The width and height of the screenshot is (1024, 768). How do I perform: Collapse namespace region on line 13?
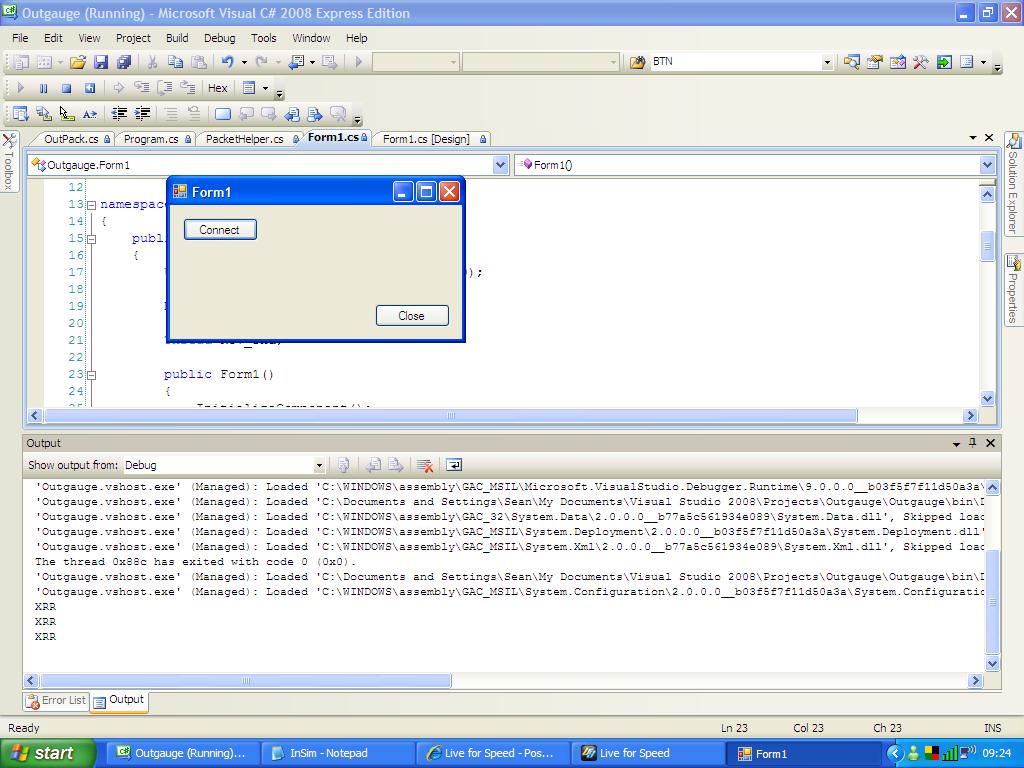tap(91, 205)
